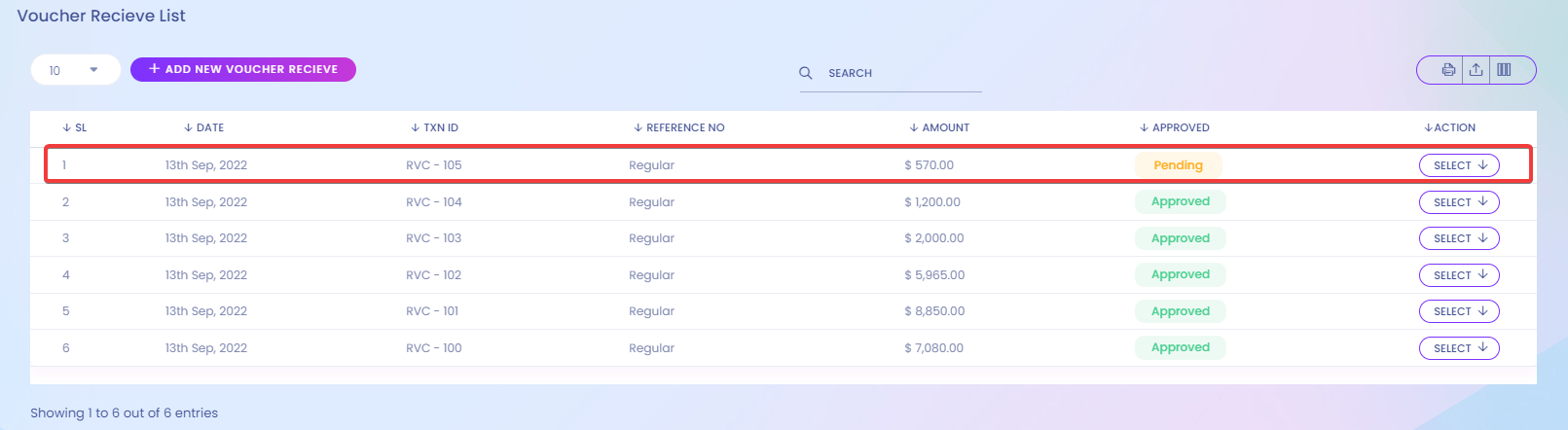Viewport: 1568px width, 430px height.
Task: Open Select dropdown for RVC - 104
Action: tap(1459, 202)
